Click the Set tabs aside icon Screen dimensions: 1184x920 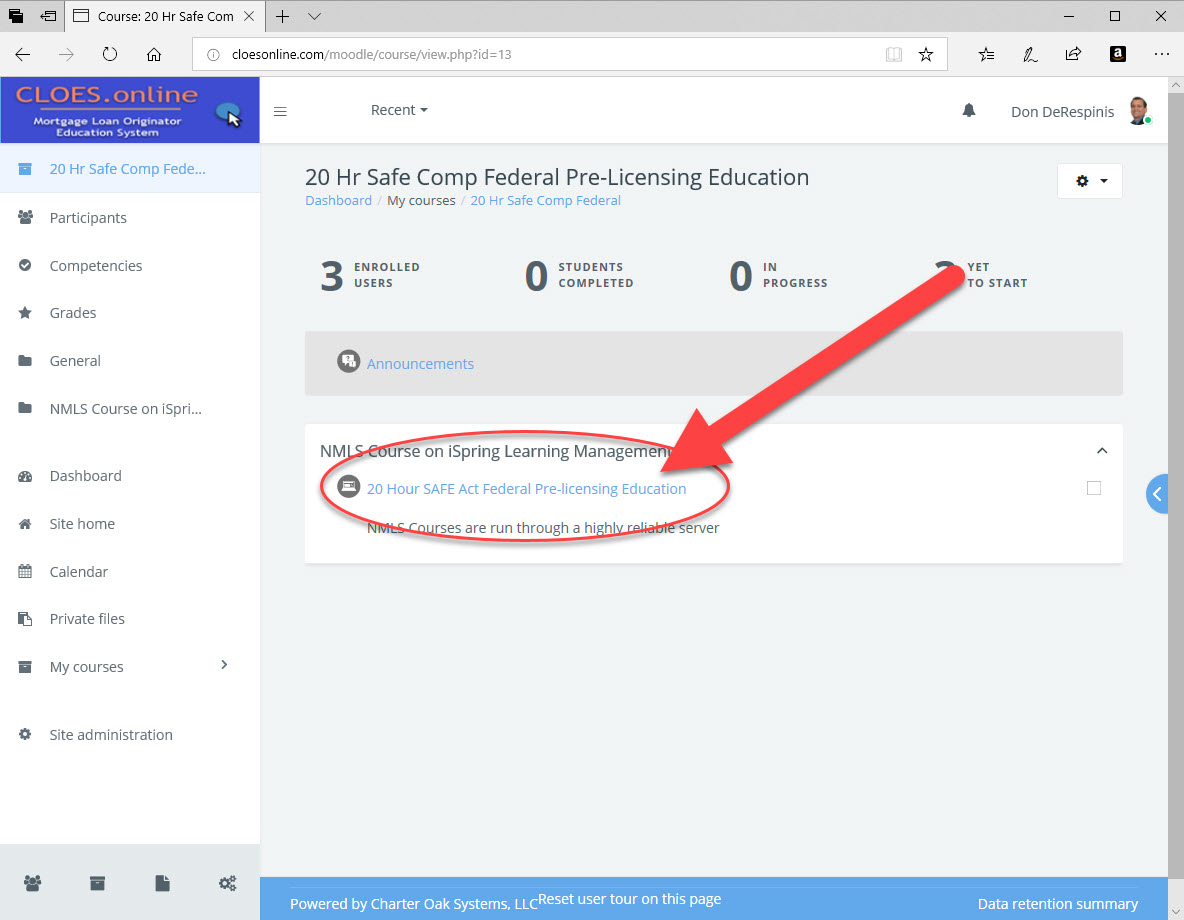48,16
